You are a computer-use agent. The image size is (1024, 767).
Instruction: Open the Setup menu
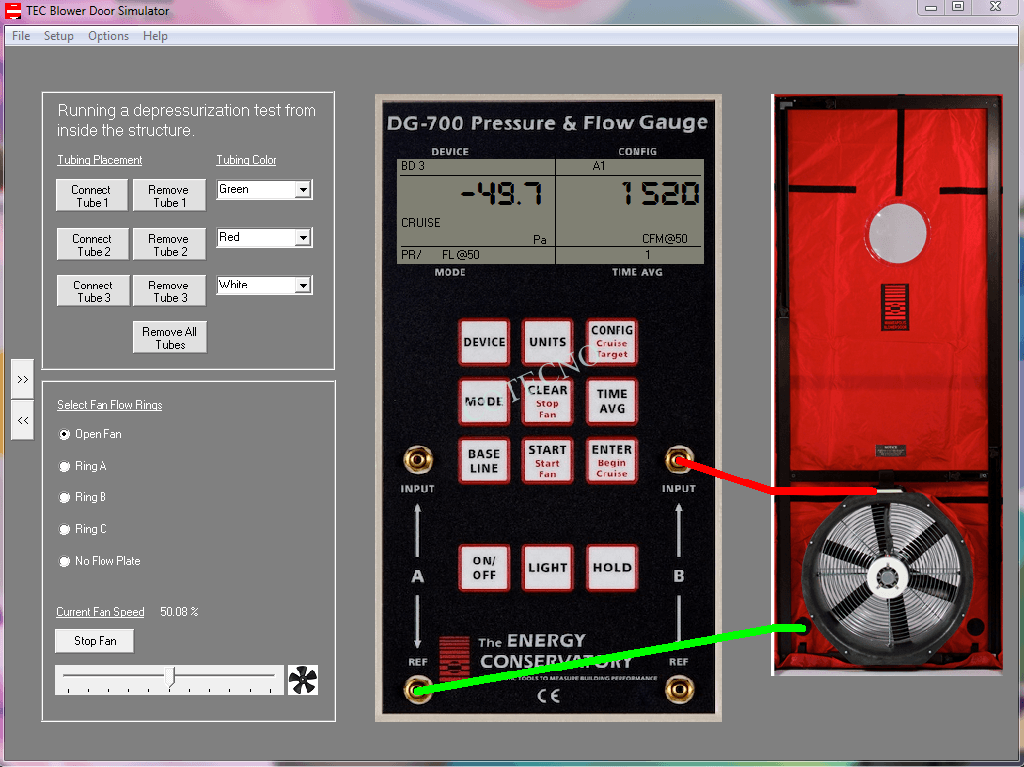click(59, 36)
